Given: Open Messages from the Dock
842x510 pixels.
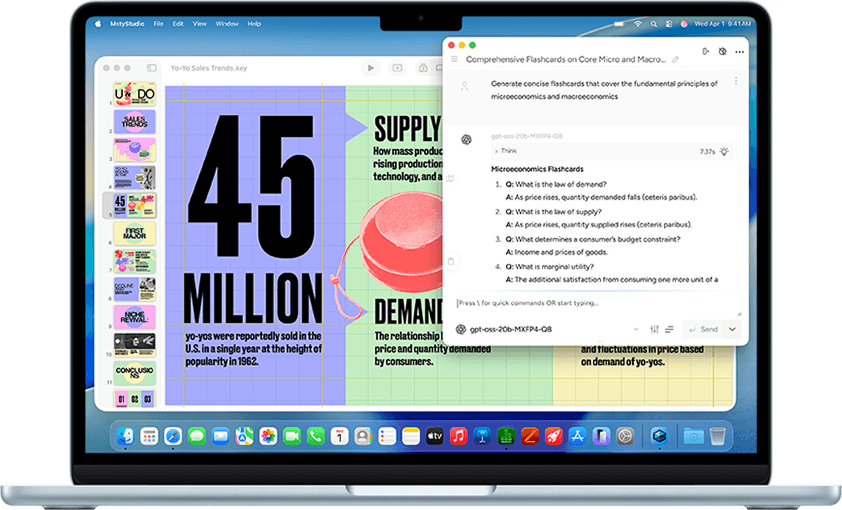Looking at the screenshot, I should coord(197,436).
